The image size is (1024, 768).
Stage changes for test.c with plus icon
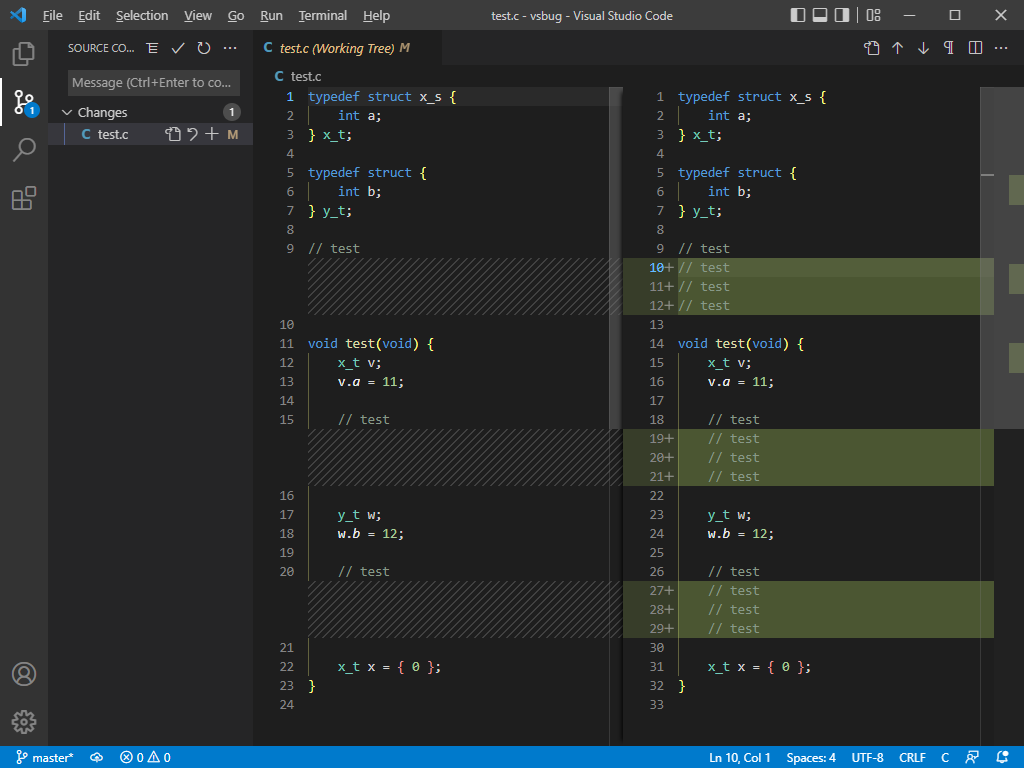(x=212, y=135)
